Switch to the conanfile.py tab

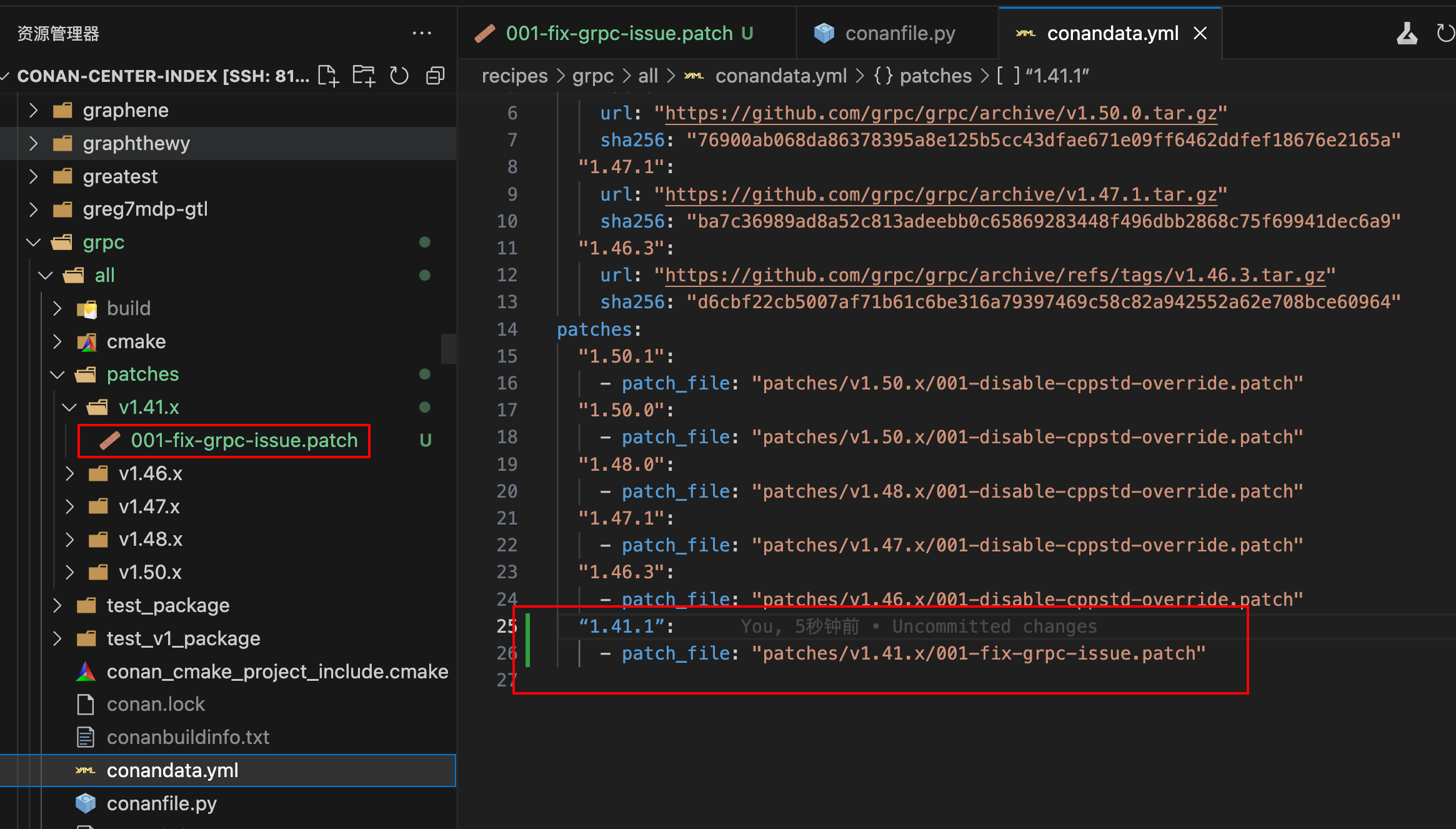[x=898, y=33]
